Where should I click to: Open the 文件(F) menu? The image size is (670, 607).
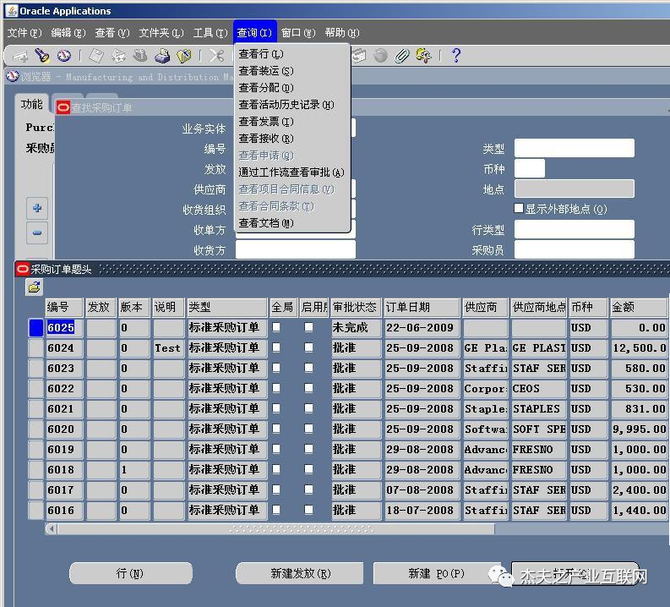coord(24,32)
